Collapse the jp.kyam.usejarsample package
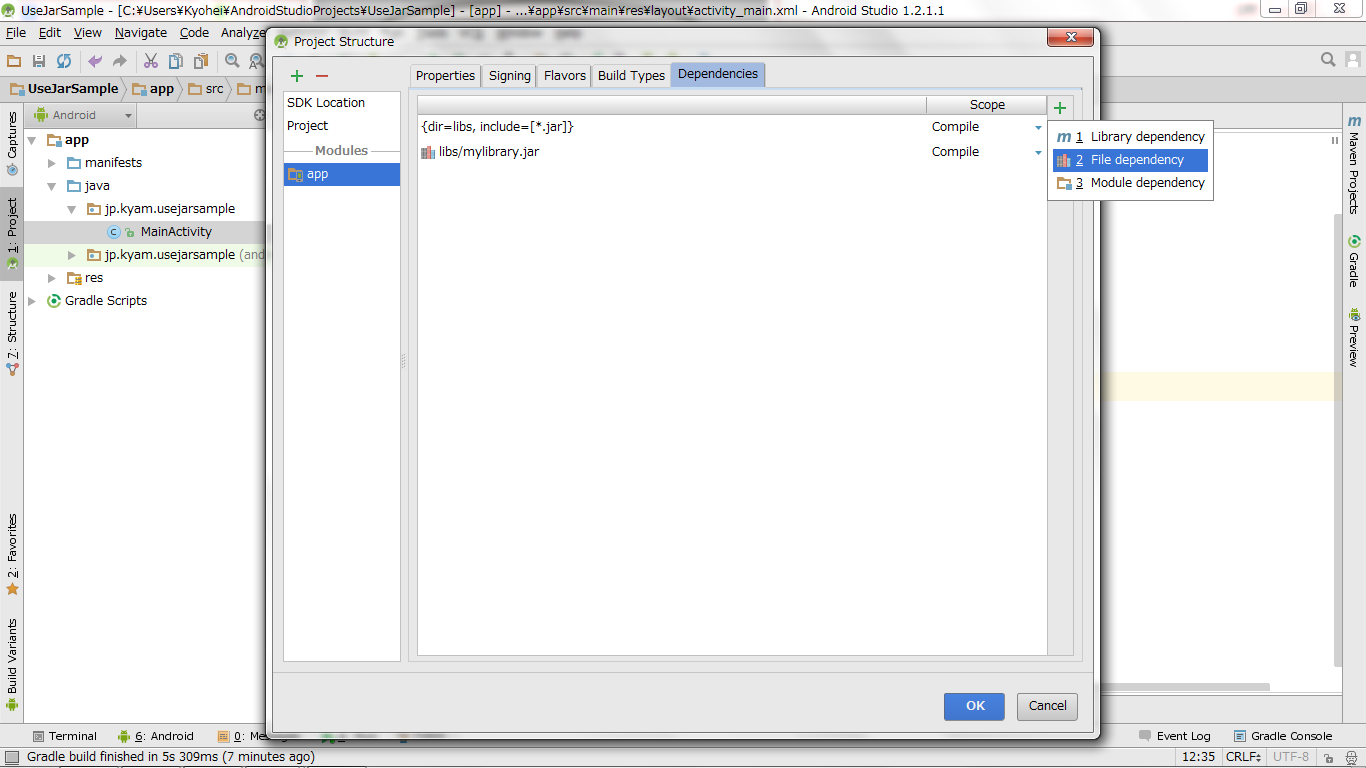The height and width of the screenshot is (768, 1366). coord(72,209)
